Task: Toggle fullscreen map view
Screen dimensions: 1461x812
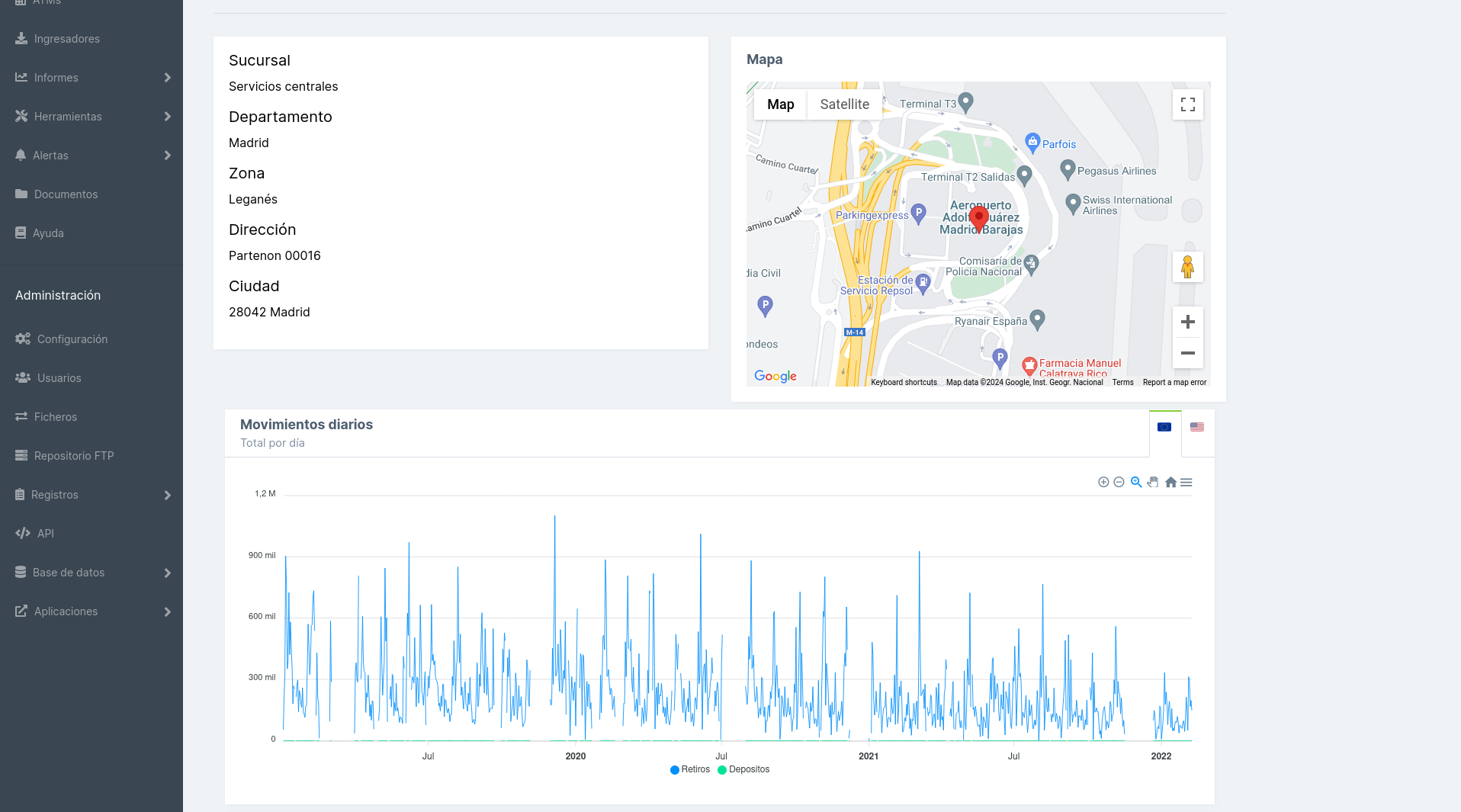Action: click(x=1187, y=104)
